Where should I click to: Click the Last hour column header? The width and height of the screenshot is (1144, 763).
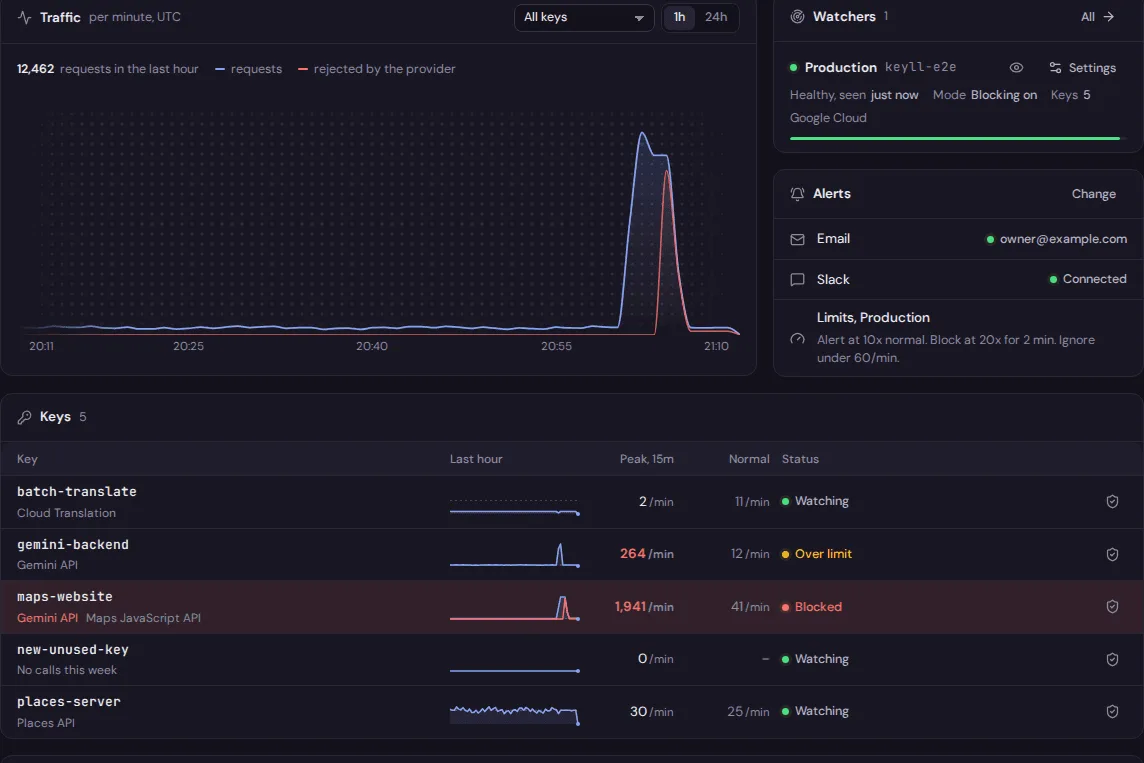(476, 460)
